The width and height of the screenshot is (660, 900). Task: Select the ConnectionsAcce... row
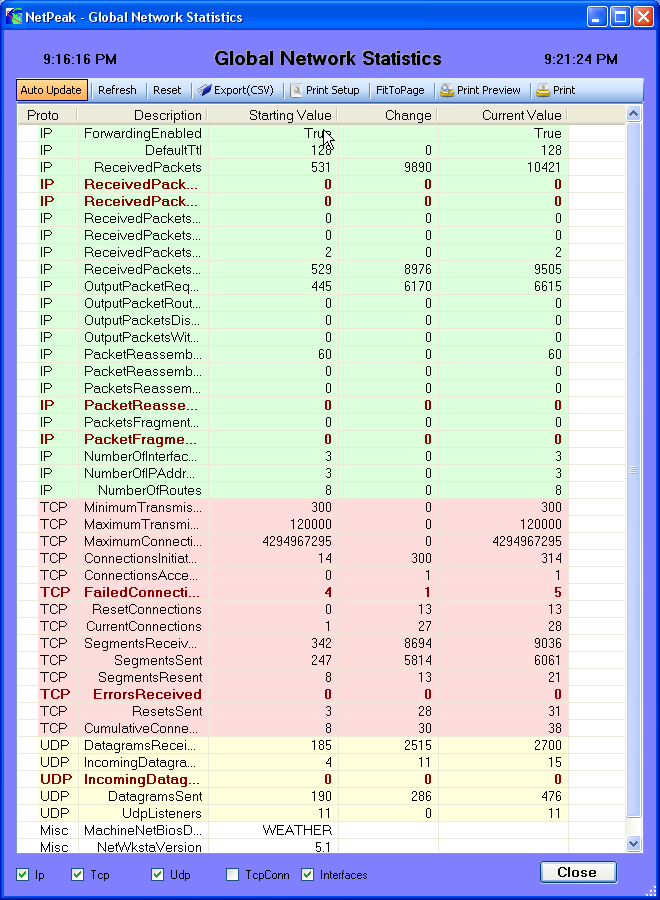click(x=293, y=575)
